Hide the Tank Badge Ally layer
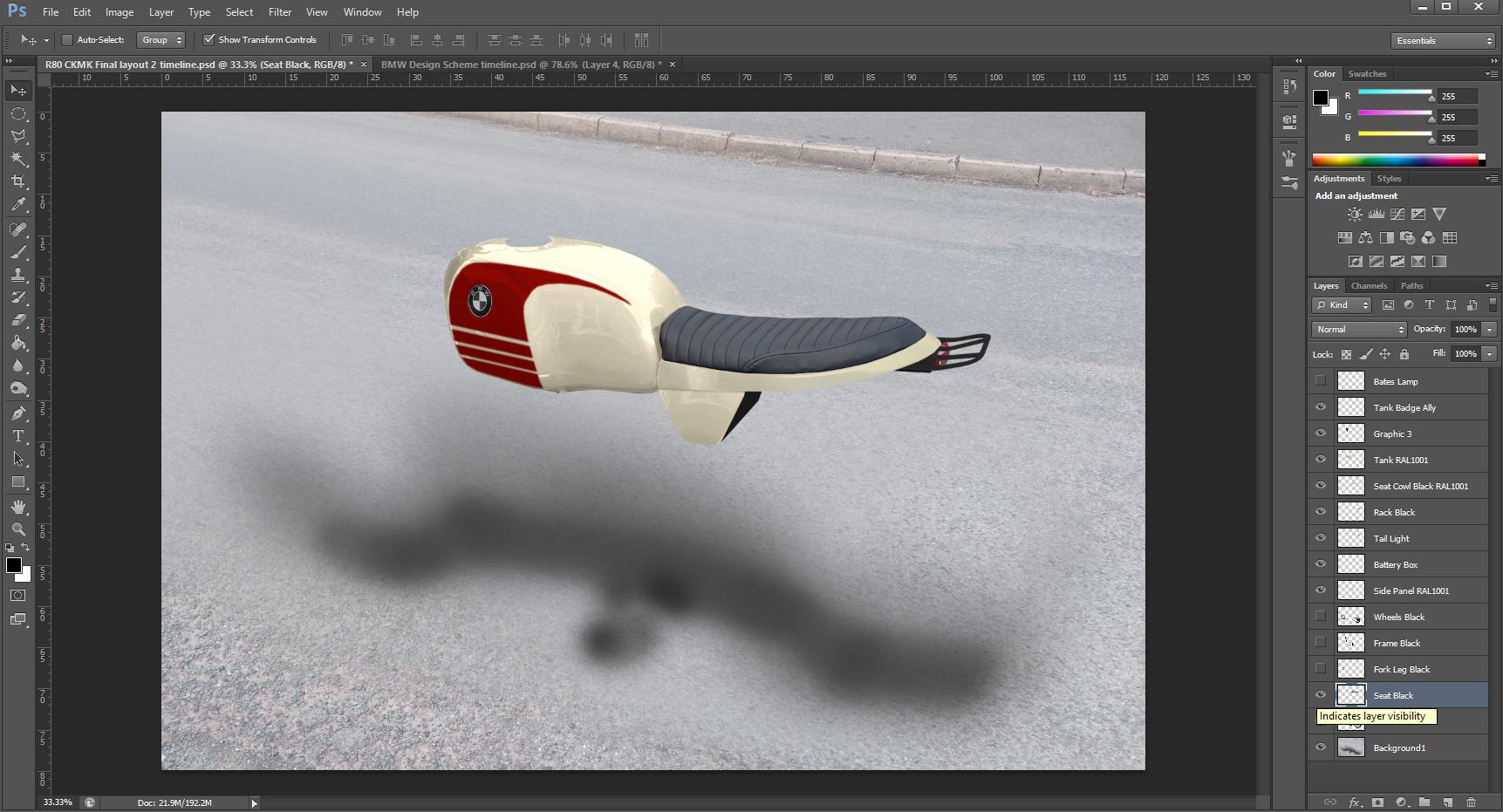The image size is (1503, 812). [x=1321, y=407]
